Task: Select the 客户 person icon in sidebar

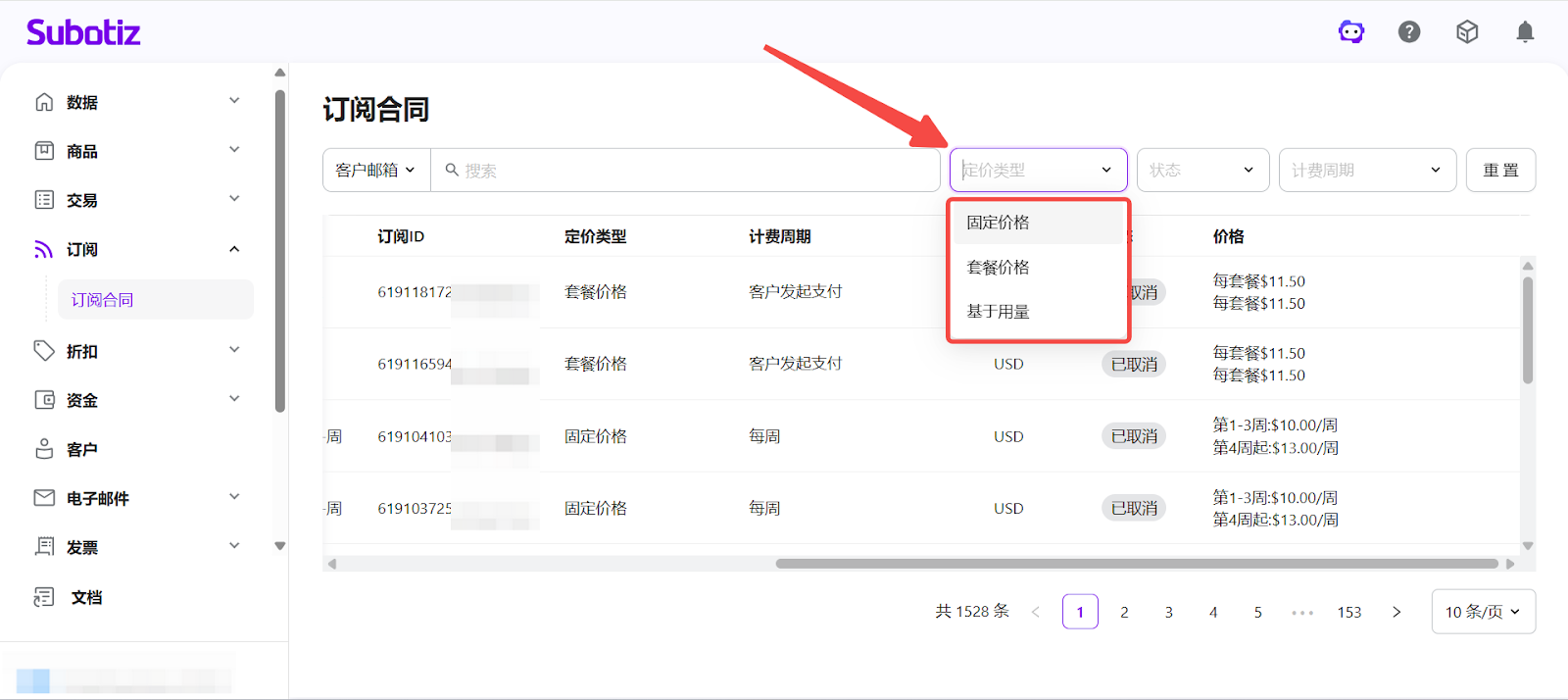Action: click(x=44, y=449)
